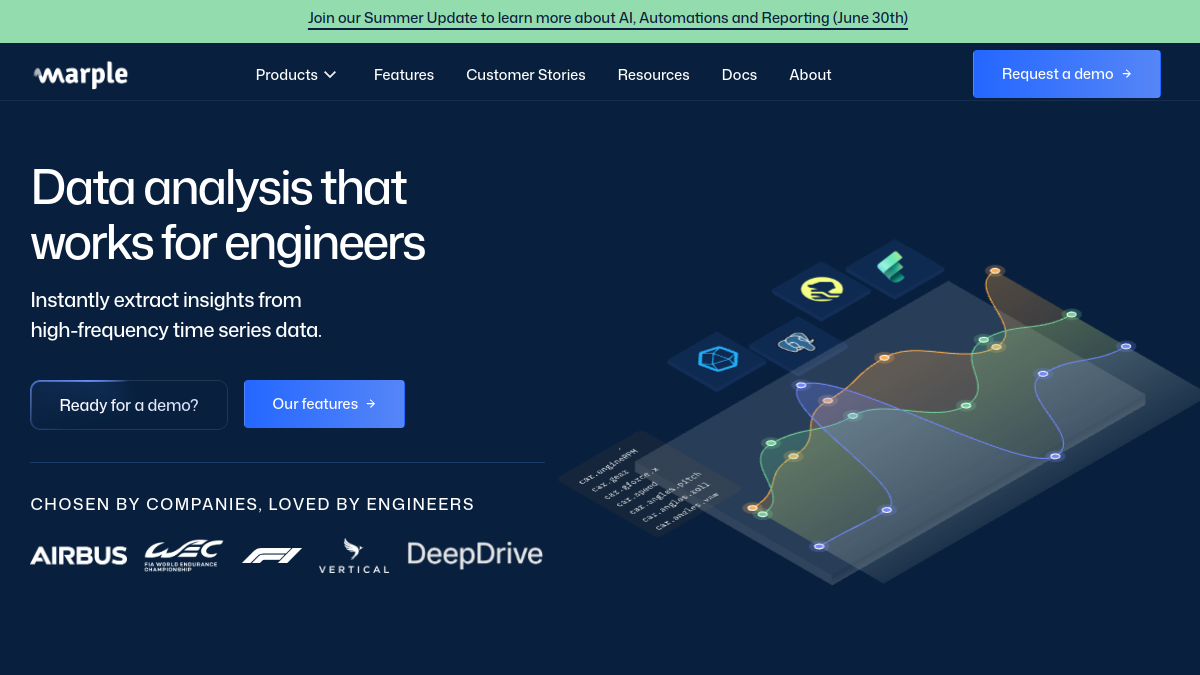This screenshot has width=1200, height=675.
Task: Click the Airbus company logo
Action: (x=79, y=556)
